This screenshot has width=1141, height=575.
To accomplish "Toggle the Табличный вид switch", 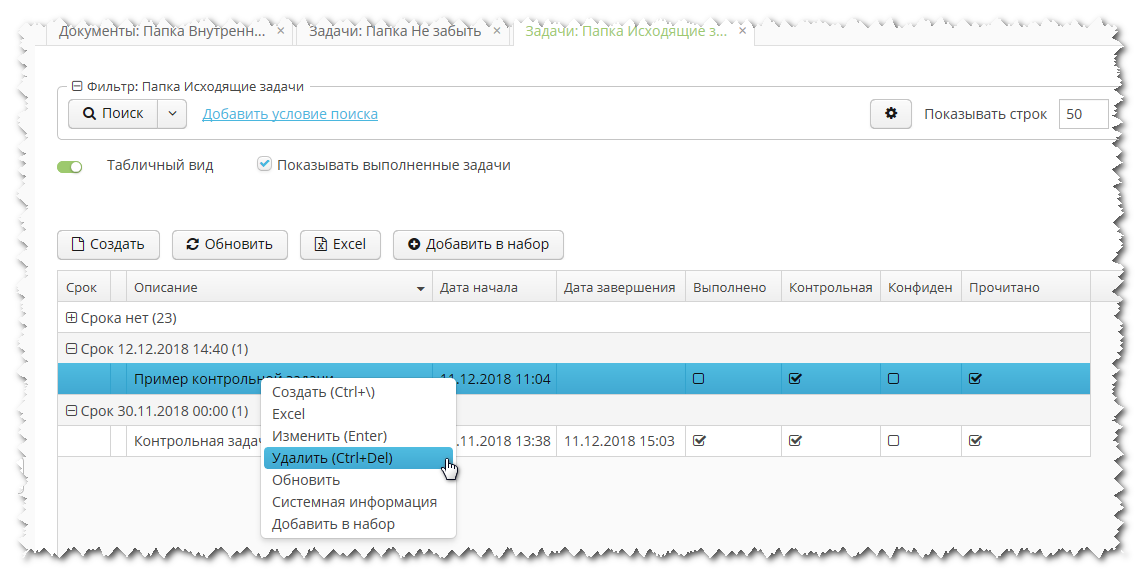I will 70,166.
